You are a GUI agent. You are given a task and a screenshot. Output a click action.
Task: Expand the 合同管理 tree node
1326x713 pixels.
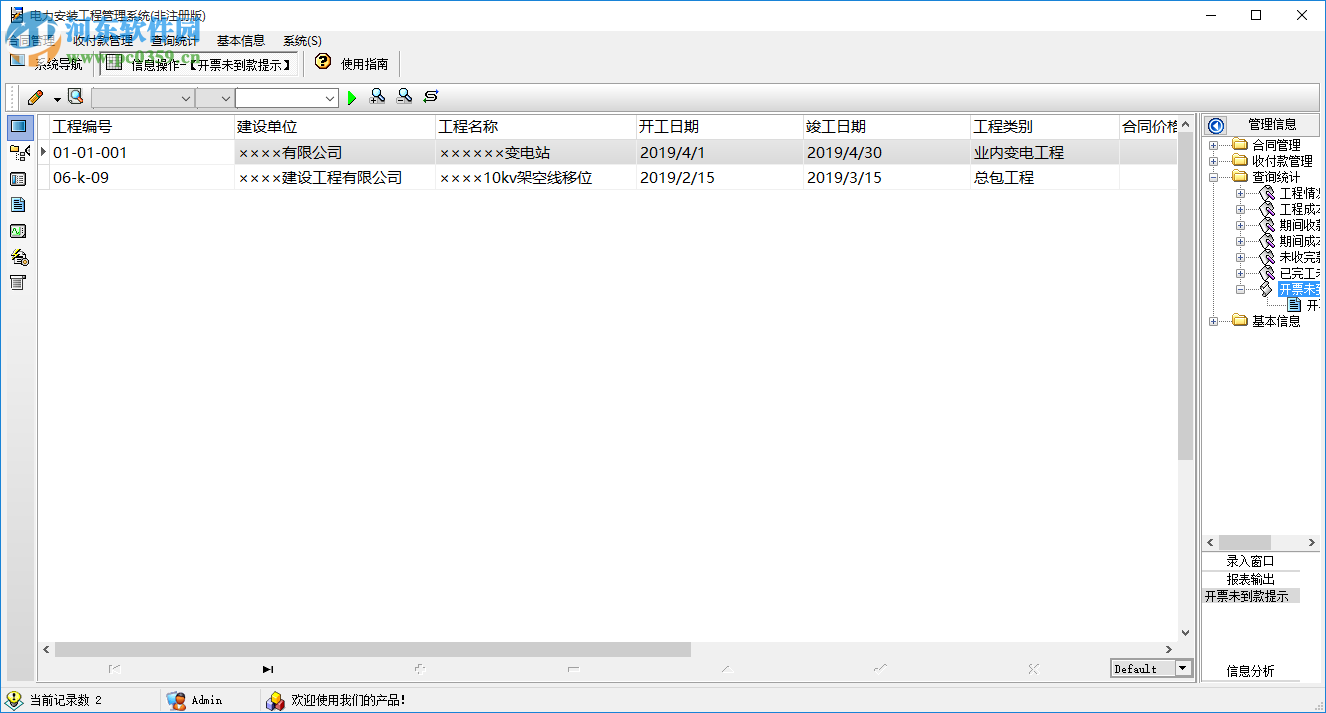[1214, 145]
